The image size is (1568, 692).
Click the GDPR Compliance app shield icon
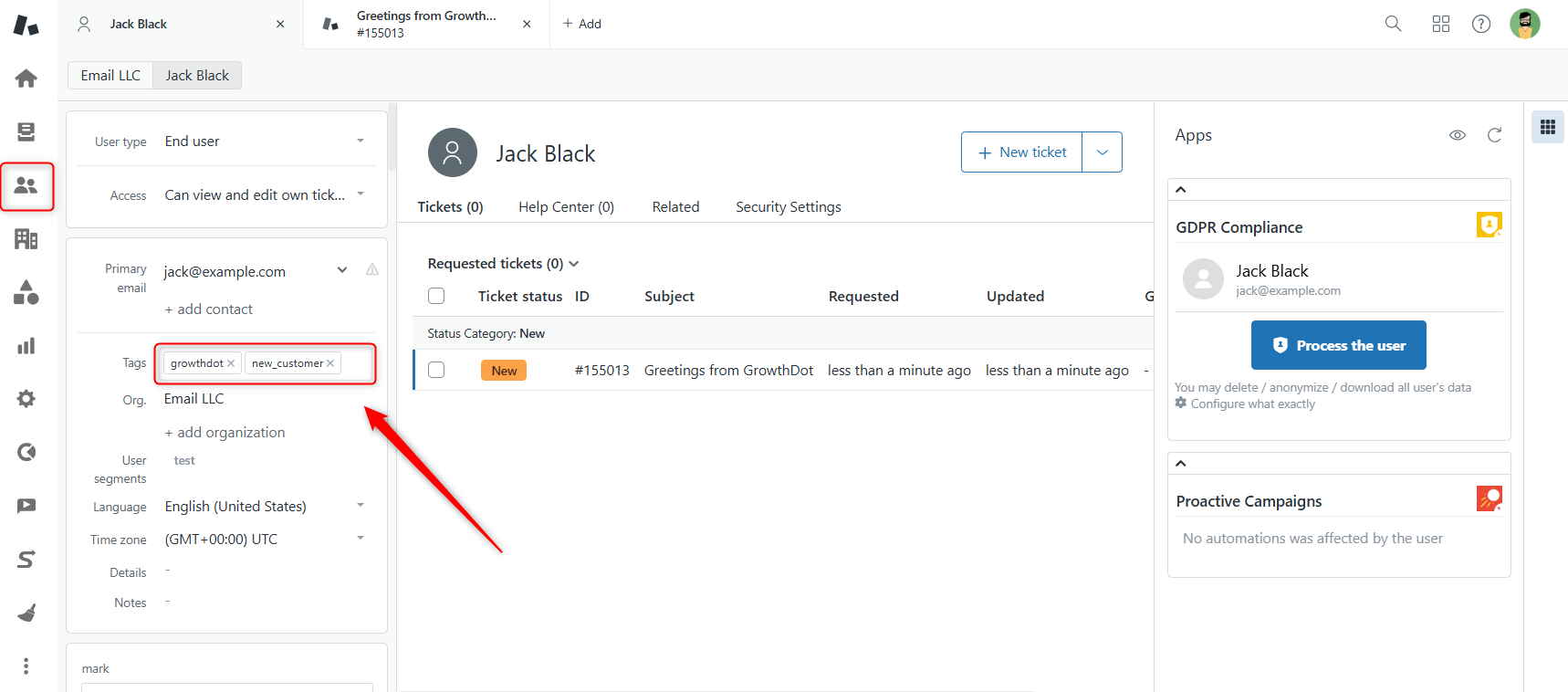tap(1490, 225)
